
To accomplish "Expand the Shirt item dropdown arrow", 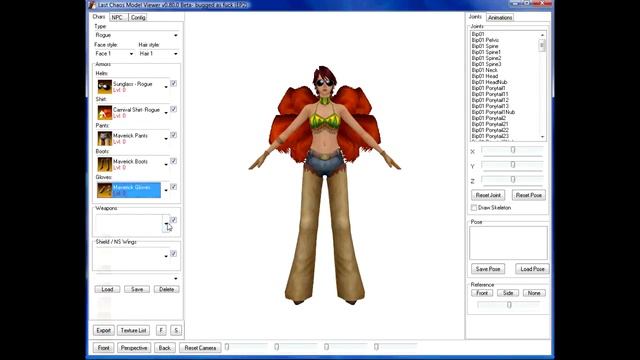I will click(x=166, y=113).
